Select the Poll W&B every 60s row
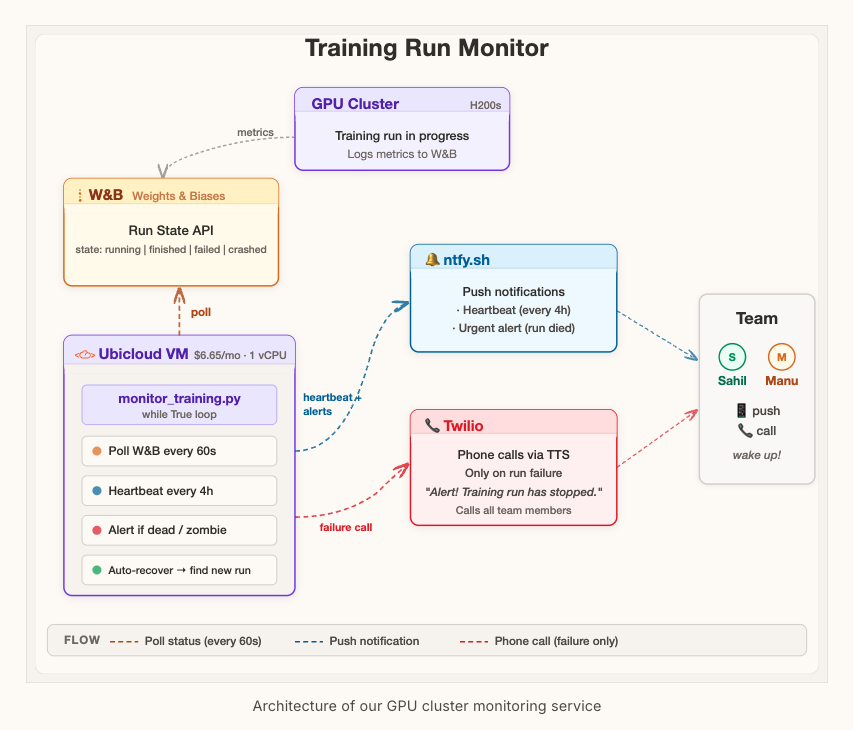 point(179,451)
